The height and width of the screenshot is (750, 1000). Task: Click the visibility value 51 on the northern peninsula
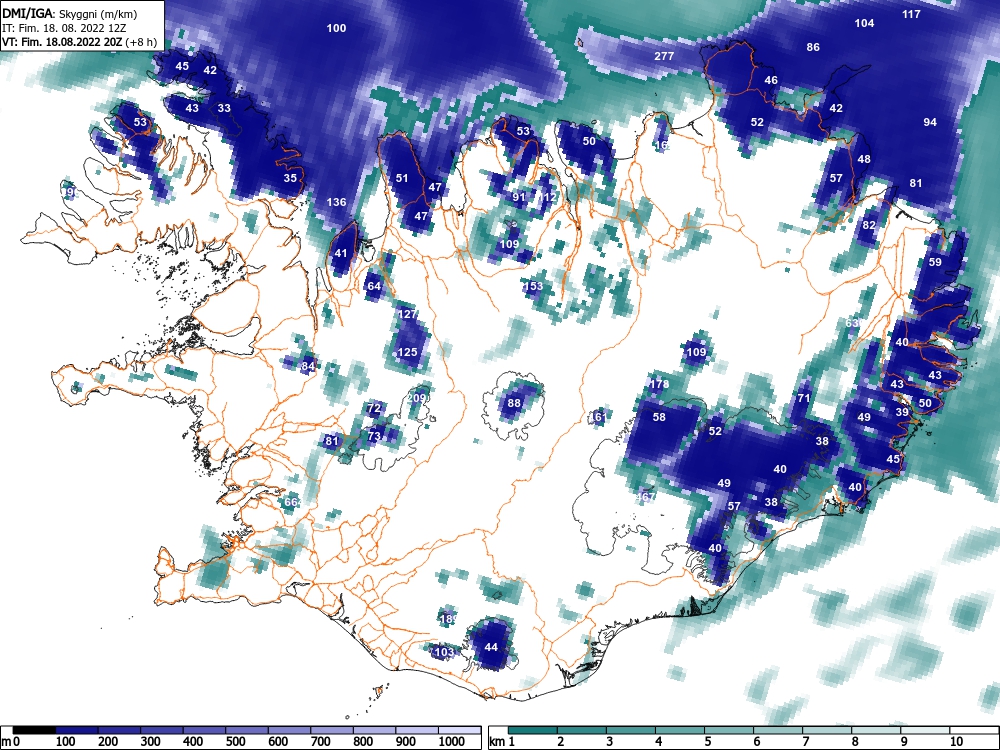coord(402,179)
